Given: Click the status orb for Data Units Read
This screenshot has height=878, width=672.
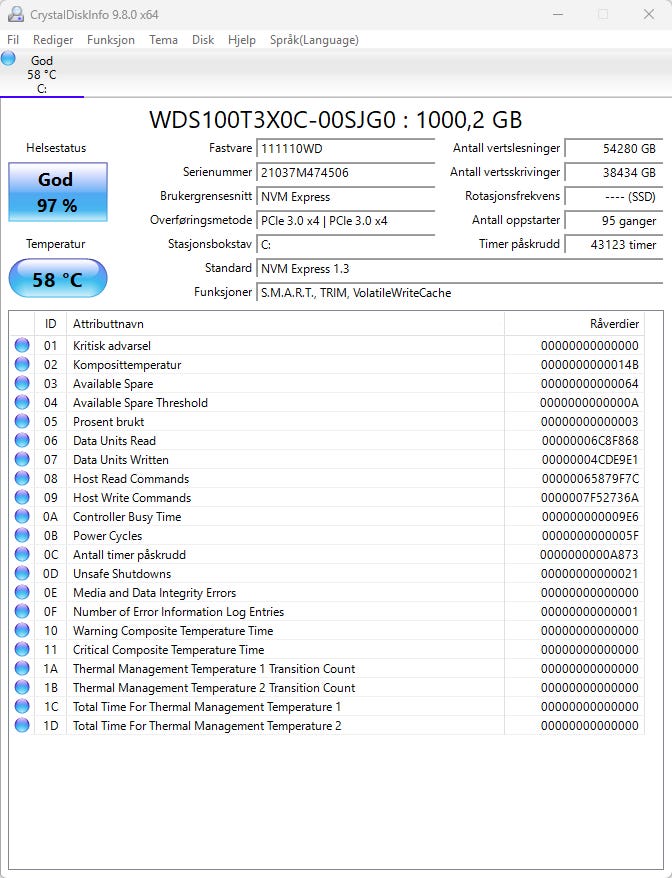Looking at the screenshot, I should point(22,441).
